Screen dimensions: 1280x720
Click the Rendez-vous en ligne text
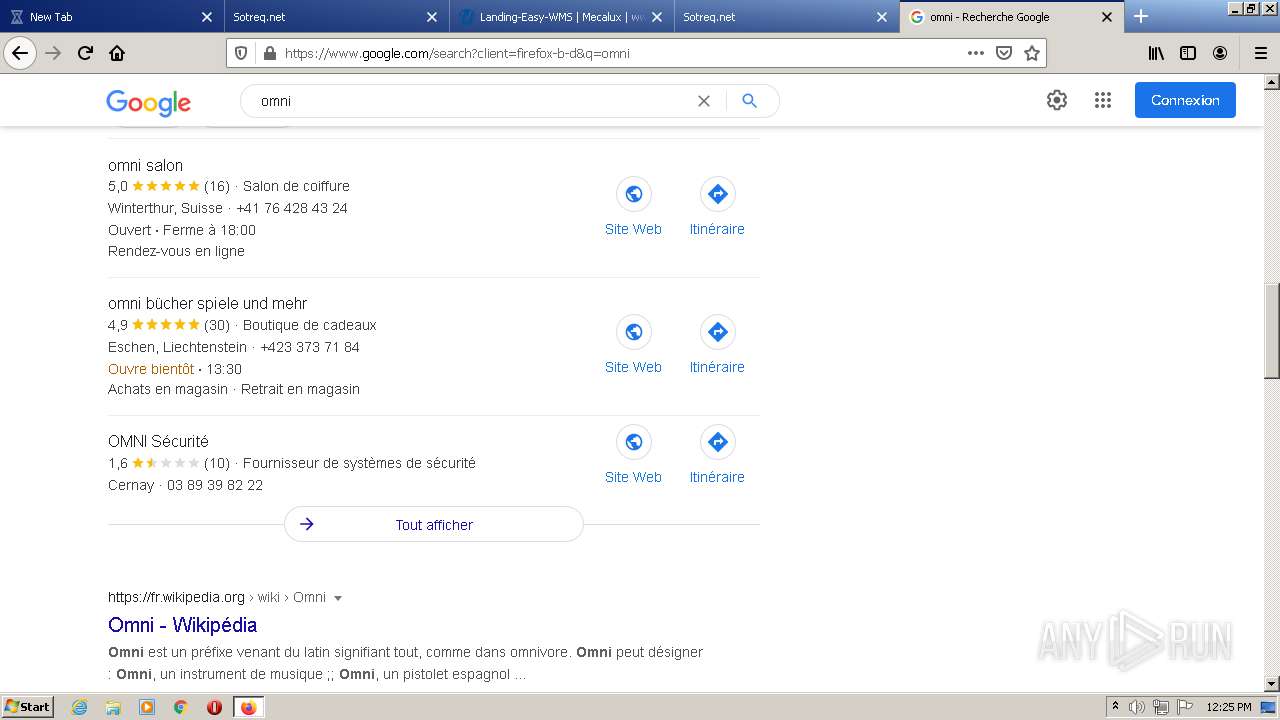pyautogui.click(x=176, y=251)
